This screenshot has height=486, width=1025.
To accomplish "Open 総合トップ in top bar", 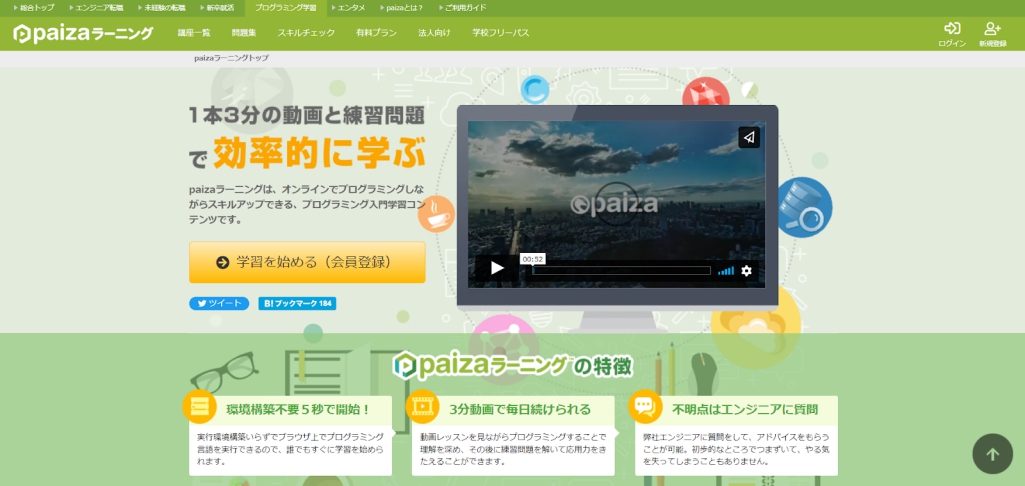I will (x=33, y=8).
